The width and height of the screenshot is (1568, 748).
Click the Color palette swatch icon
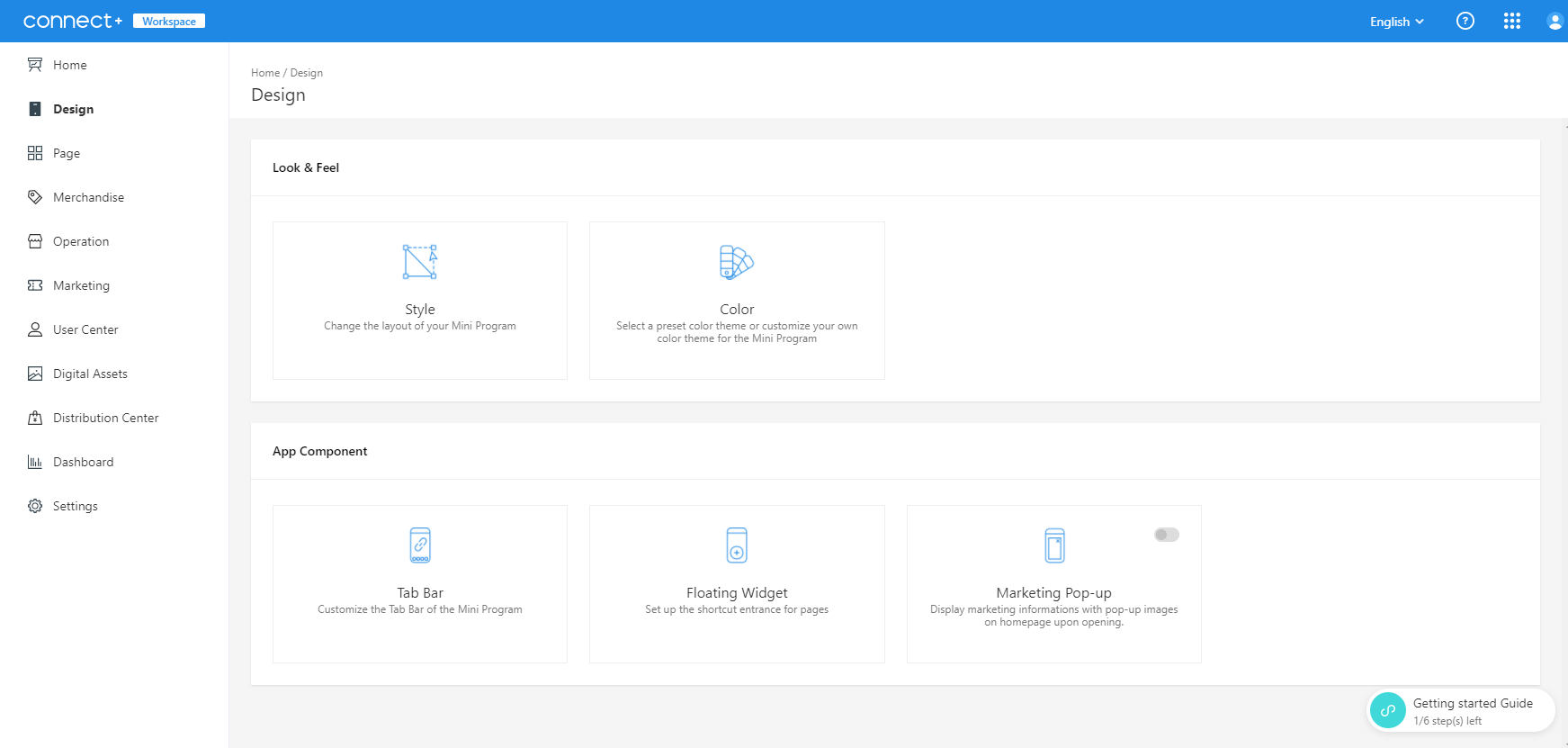coord(737,262)
